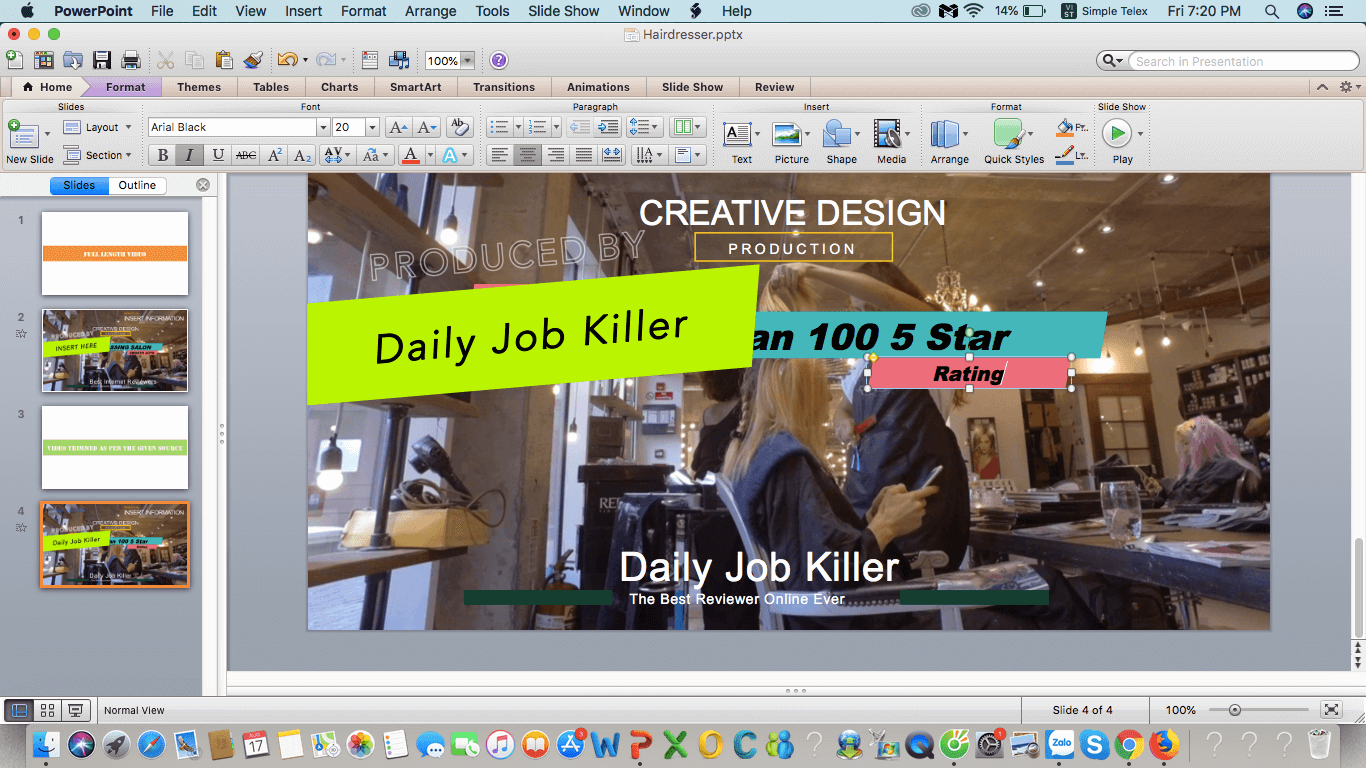1366x768 pixels.
Task: Apply Superscript formatting
Action: (275, 155)
